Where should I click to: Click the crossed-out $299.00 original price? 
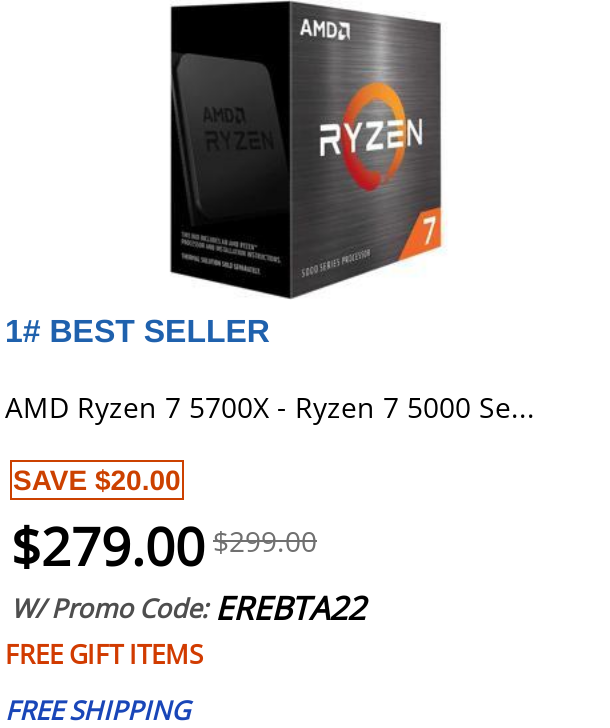[x=265, y=542]
